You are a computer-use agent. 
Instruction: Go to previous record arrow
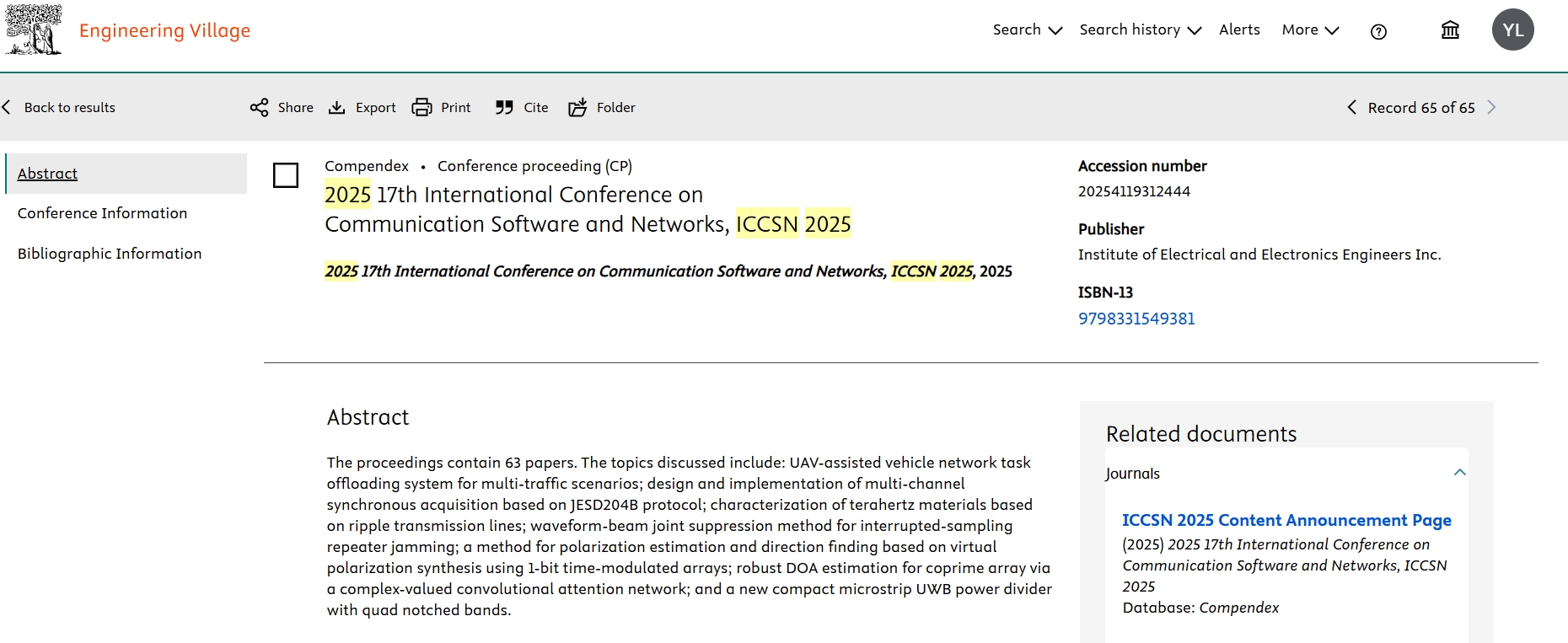pyautogui.click(x=1352, y=108)
